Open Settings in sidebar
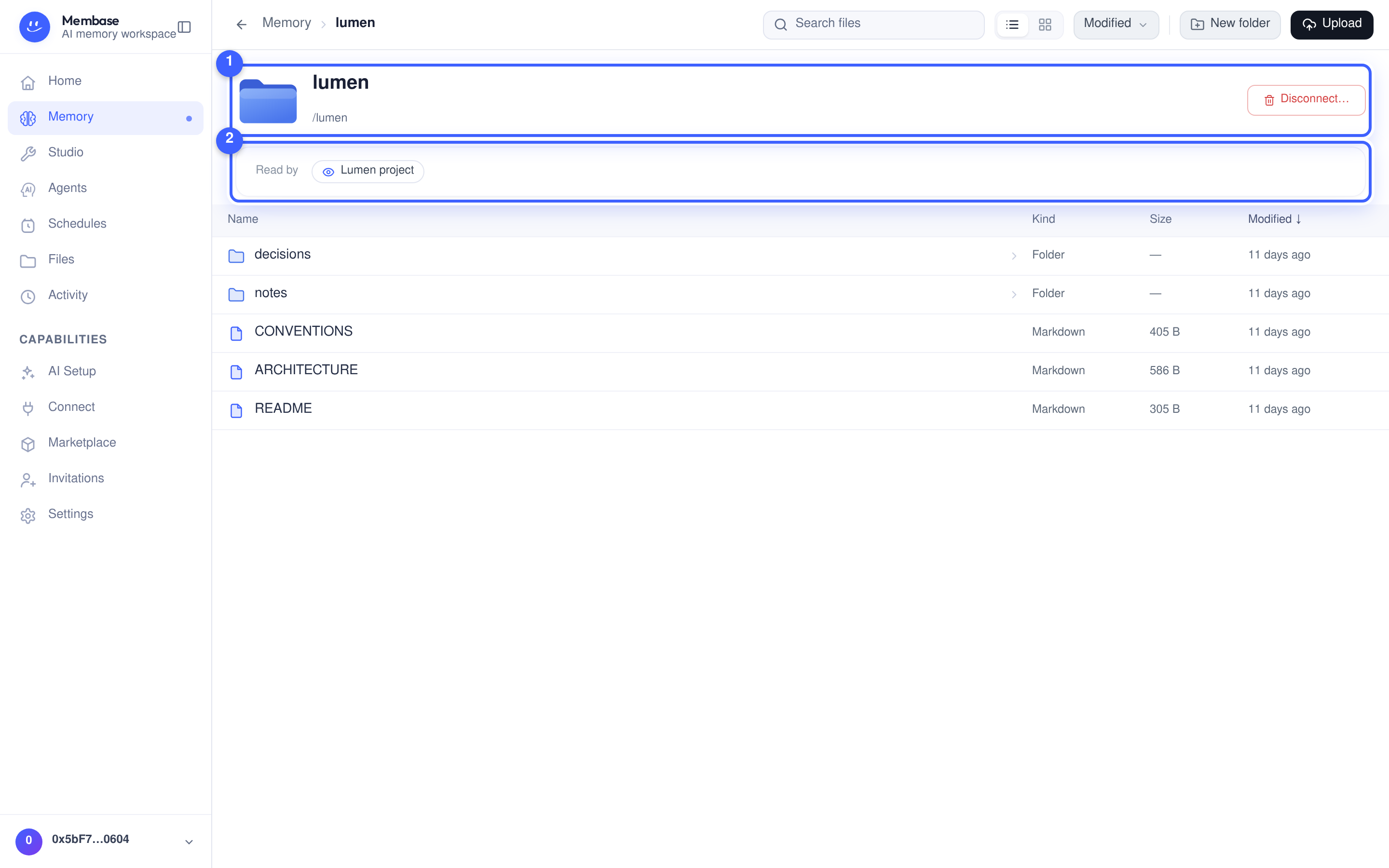Image resolution: width=1389 pixels, height=868 pixels. (x=105, y=515)
